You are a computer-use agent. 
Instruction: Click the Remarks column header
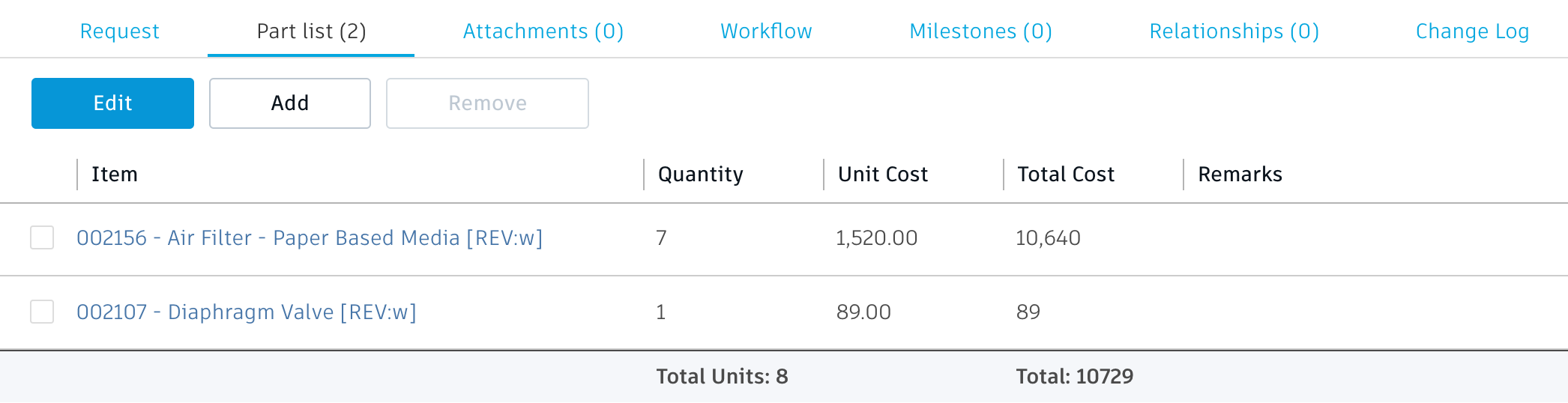[x=1240, y=175]
